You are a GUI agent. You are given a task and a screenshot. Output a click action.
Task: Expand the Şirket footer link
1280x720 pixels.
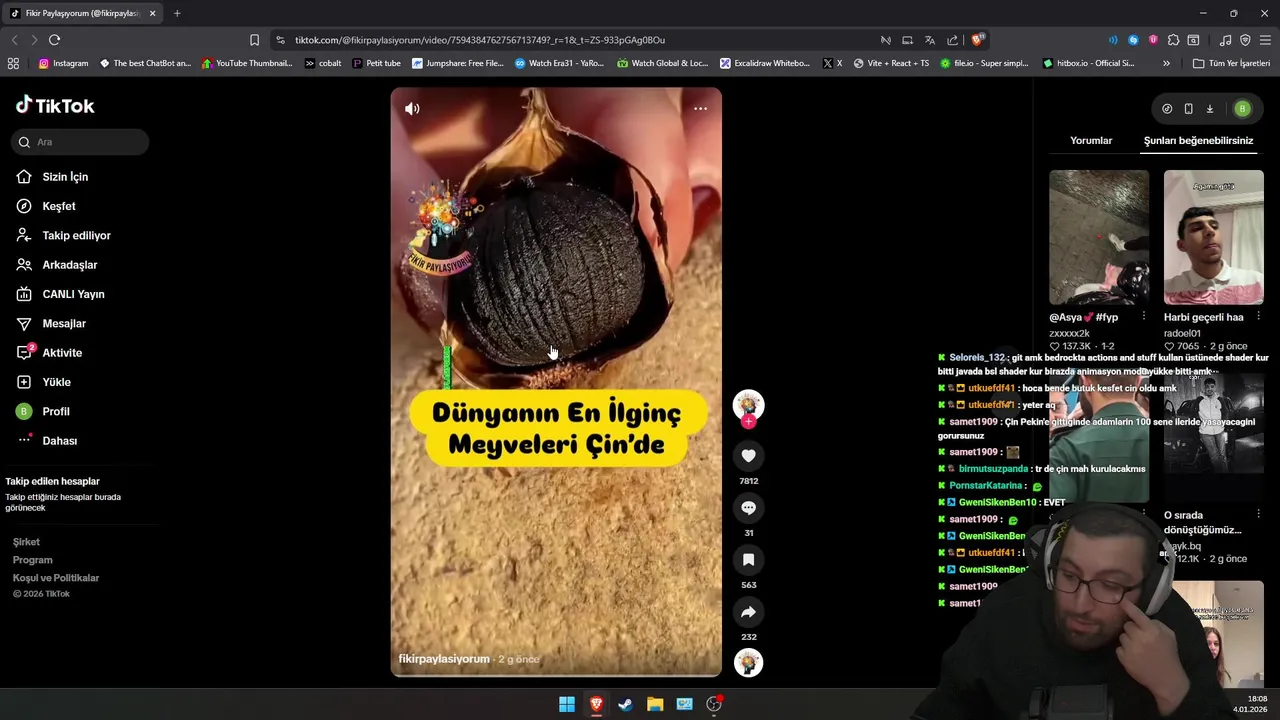coord(26,542)
